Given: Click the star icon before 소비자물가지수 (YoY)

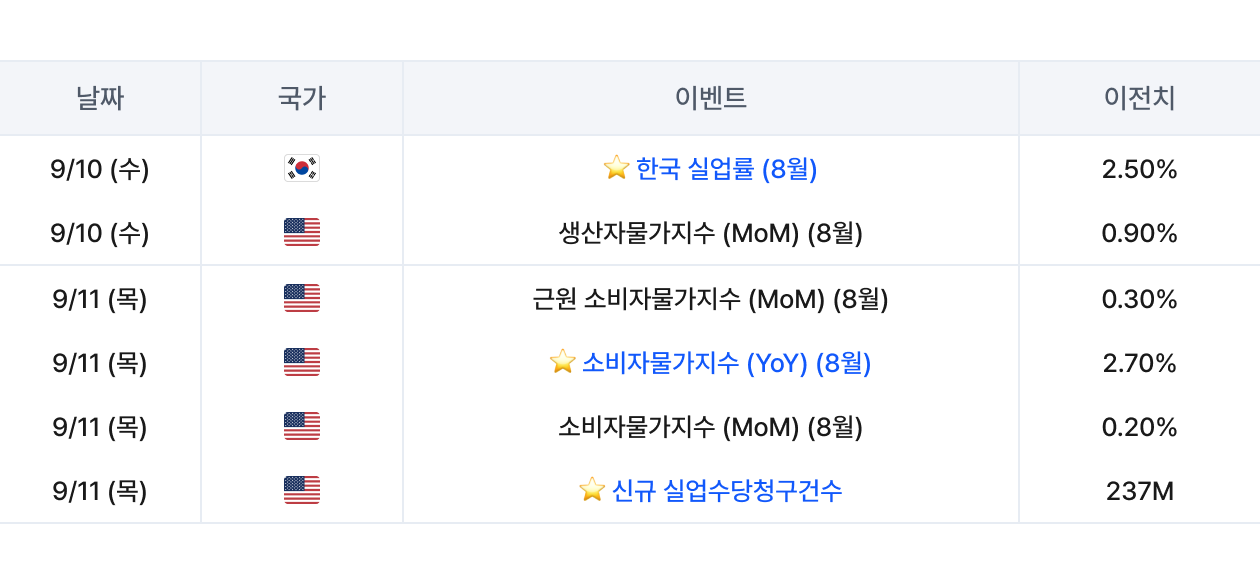Looking at the screenshot, I should (x=563, y=362).
